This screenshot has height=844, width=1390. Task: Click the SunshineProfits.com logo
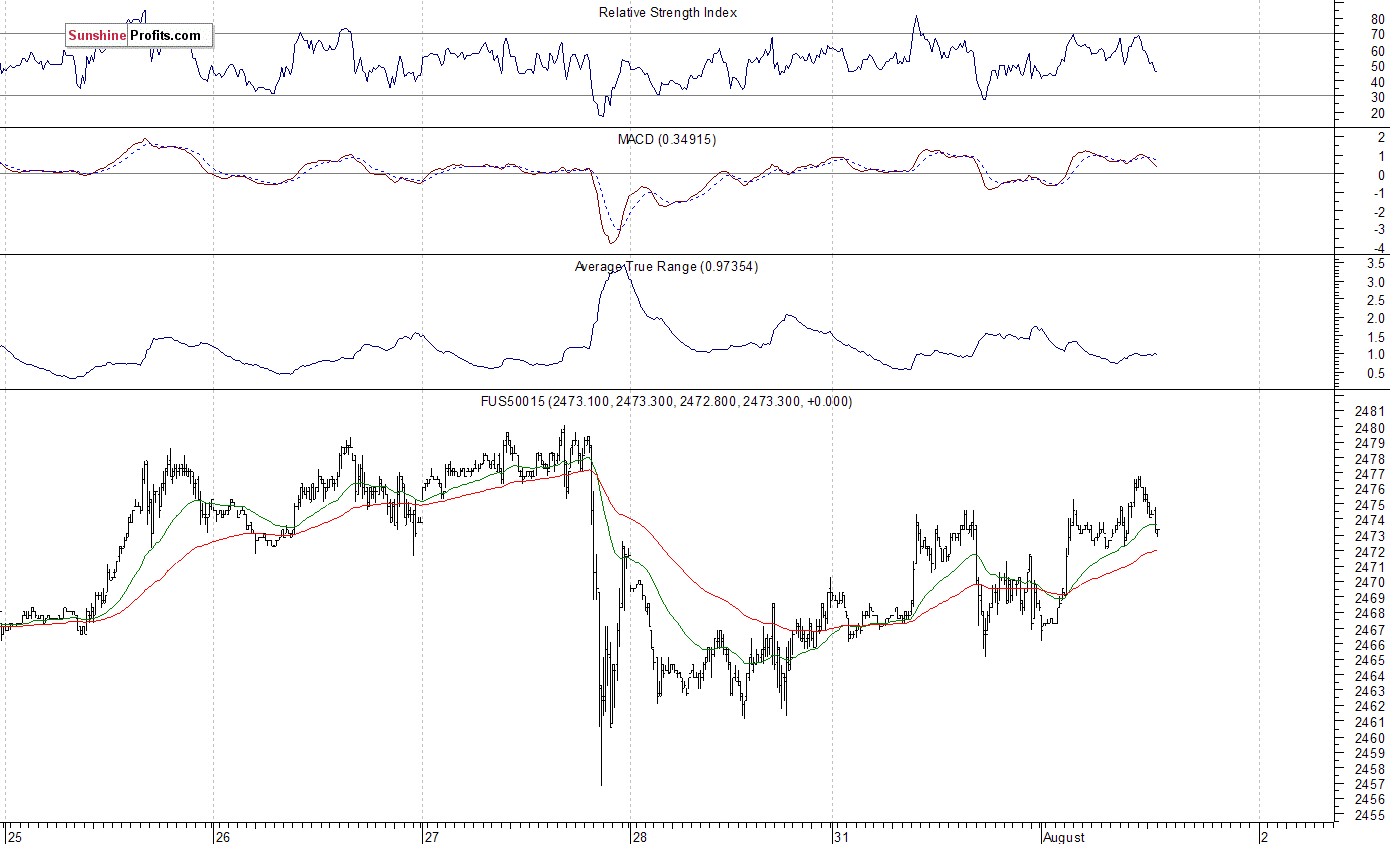(x=139, y=36)
